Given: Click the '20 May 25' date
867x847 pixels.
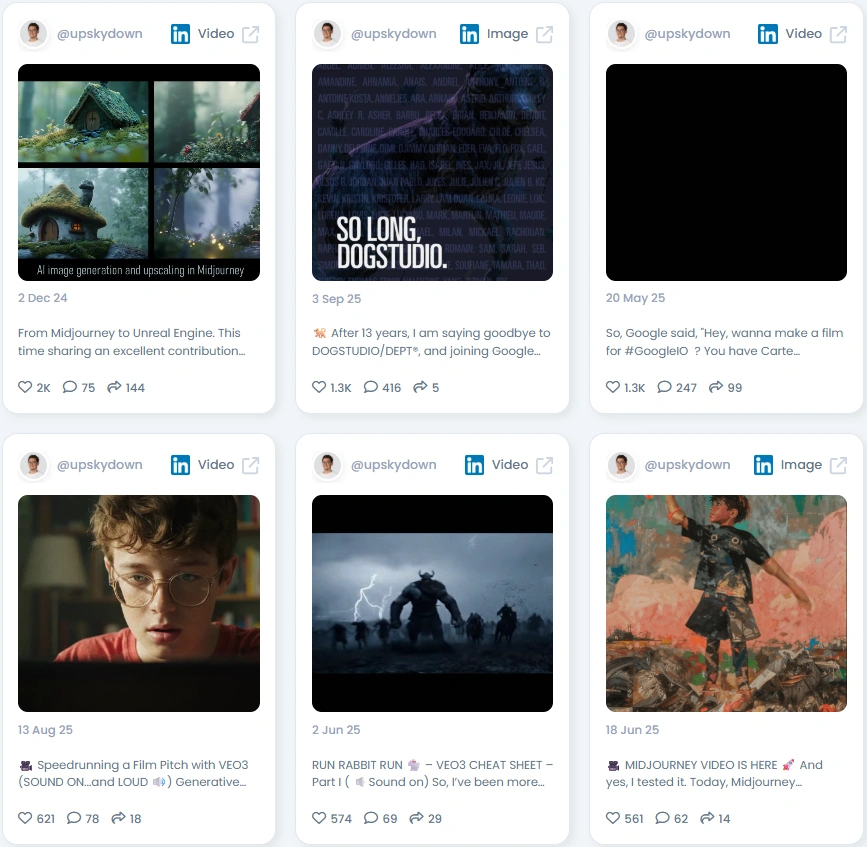Looking at the screenshot, I should [x=635, y=298].
